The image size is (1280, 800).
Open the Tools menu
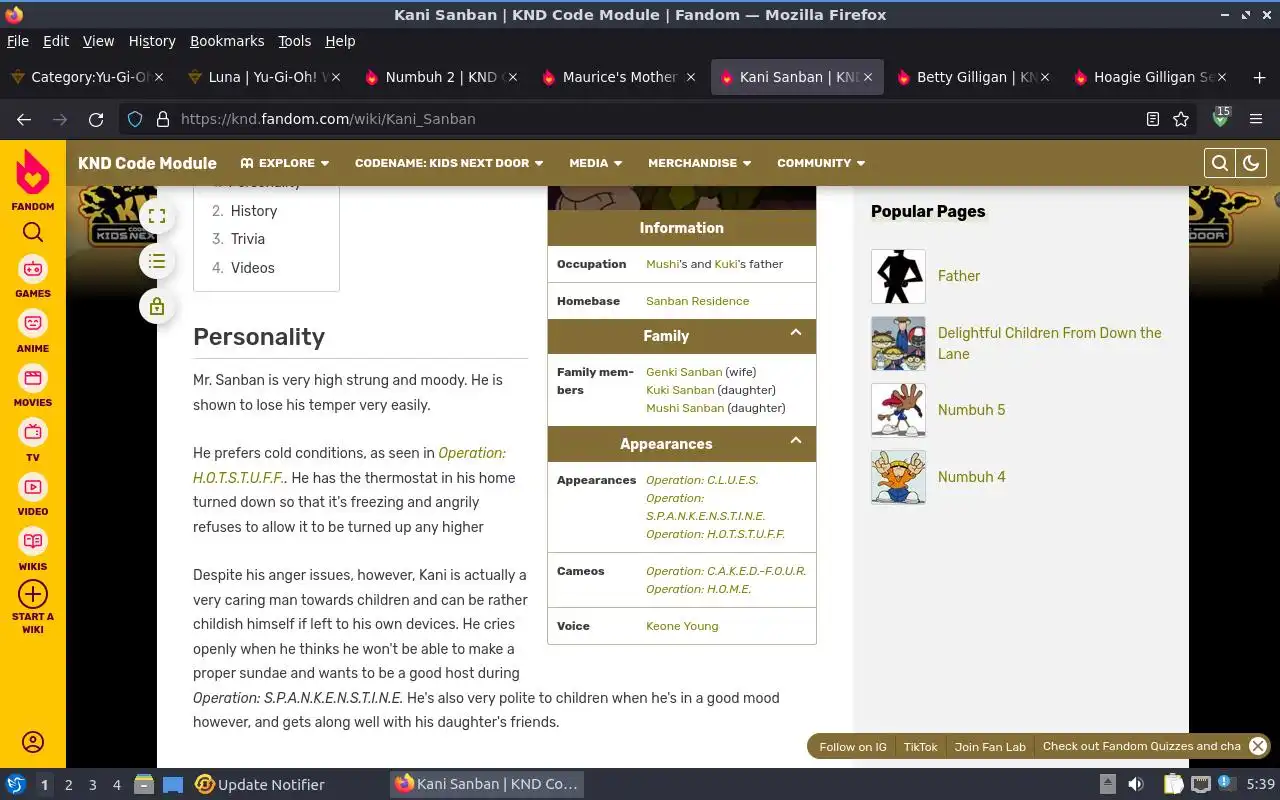pos(294,41)
